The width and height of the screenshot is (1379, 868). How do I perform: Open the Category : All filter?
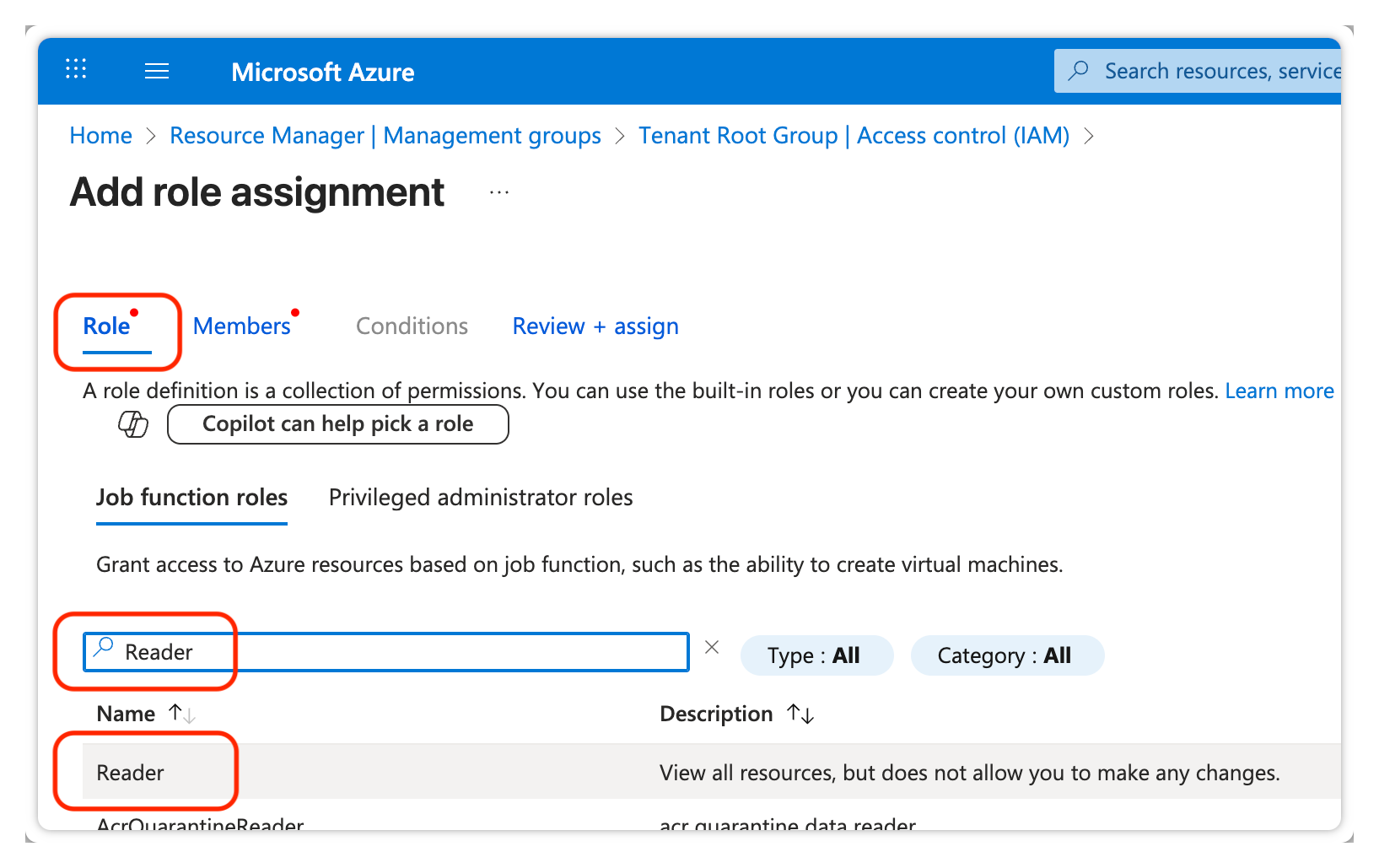pyautogui.click(x=1007, y=655)
